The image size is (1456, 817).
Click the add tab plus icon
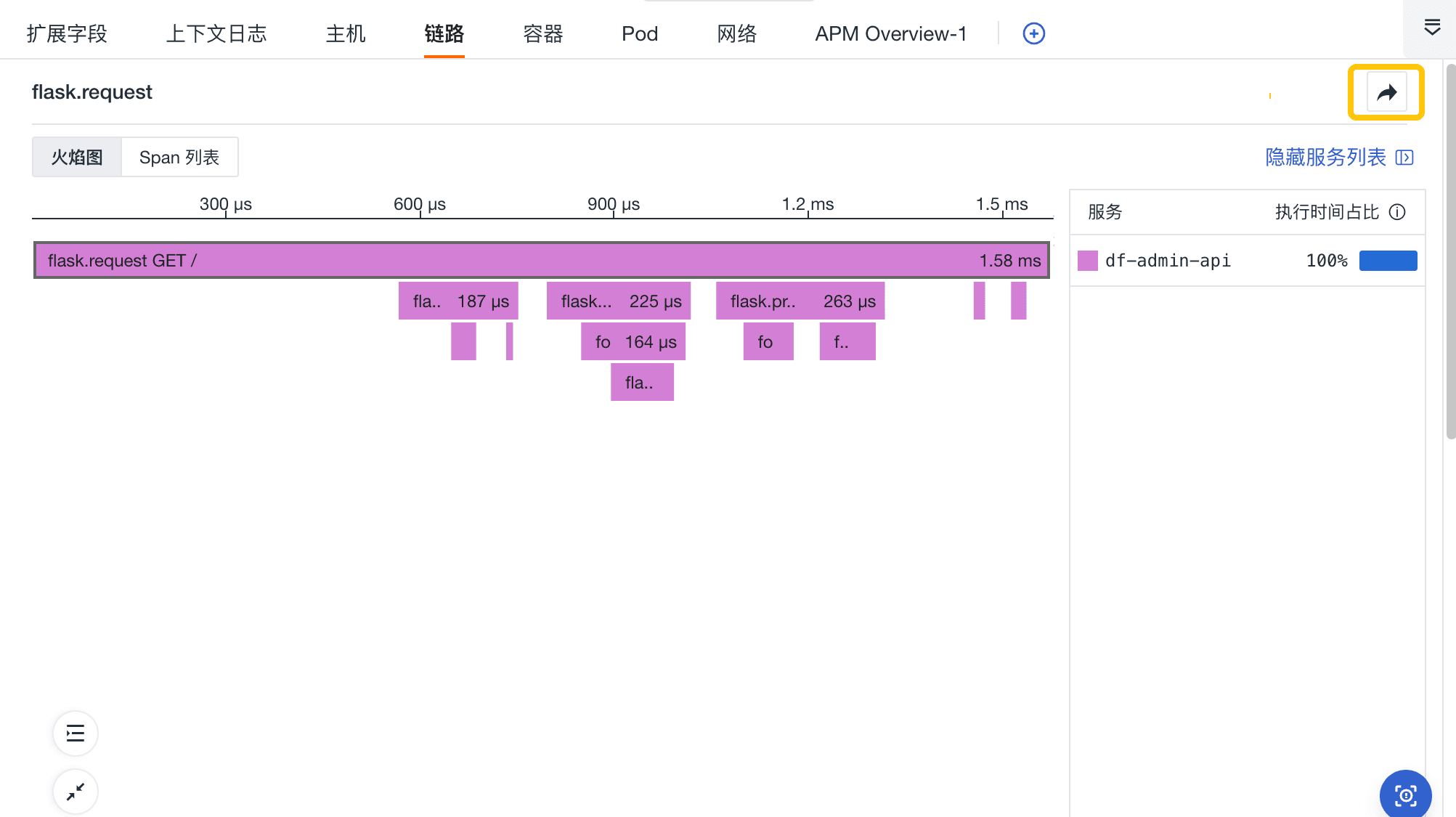pos(1033,33)
